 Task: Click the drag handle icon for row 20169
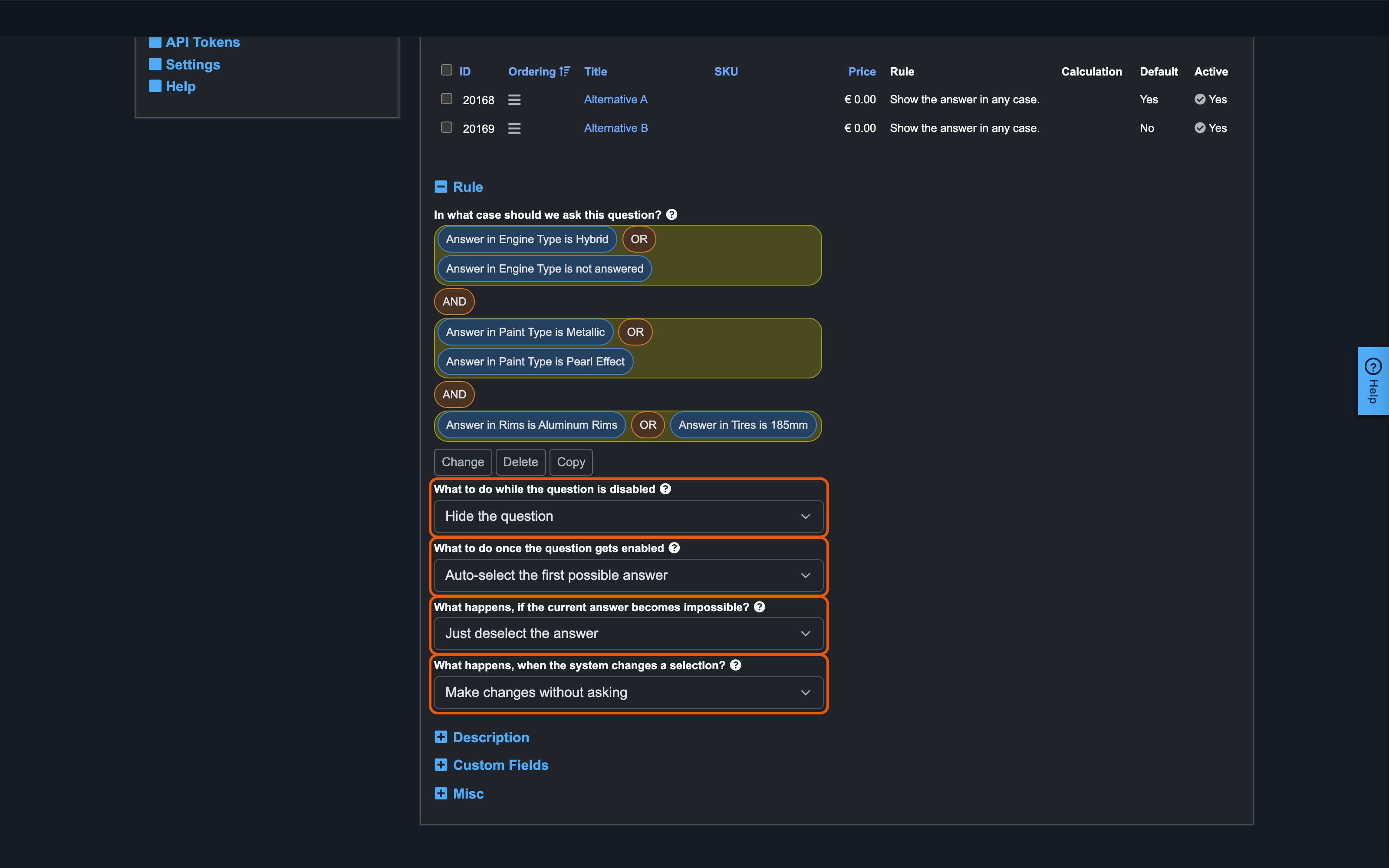pos(514,128)
